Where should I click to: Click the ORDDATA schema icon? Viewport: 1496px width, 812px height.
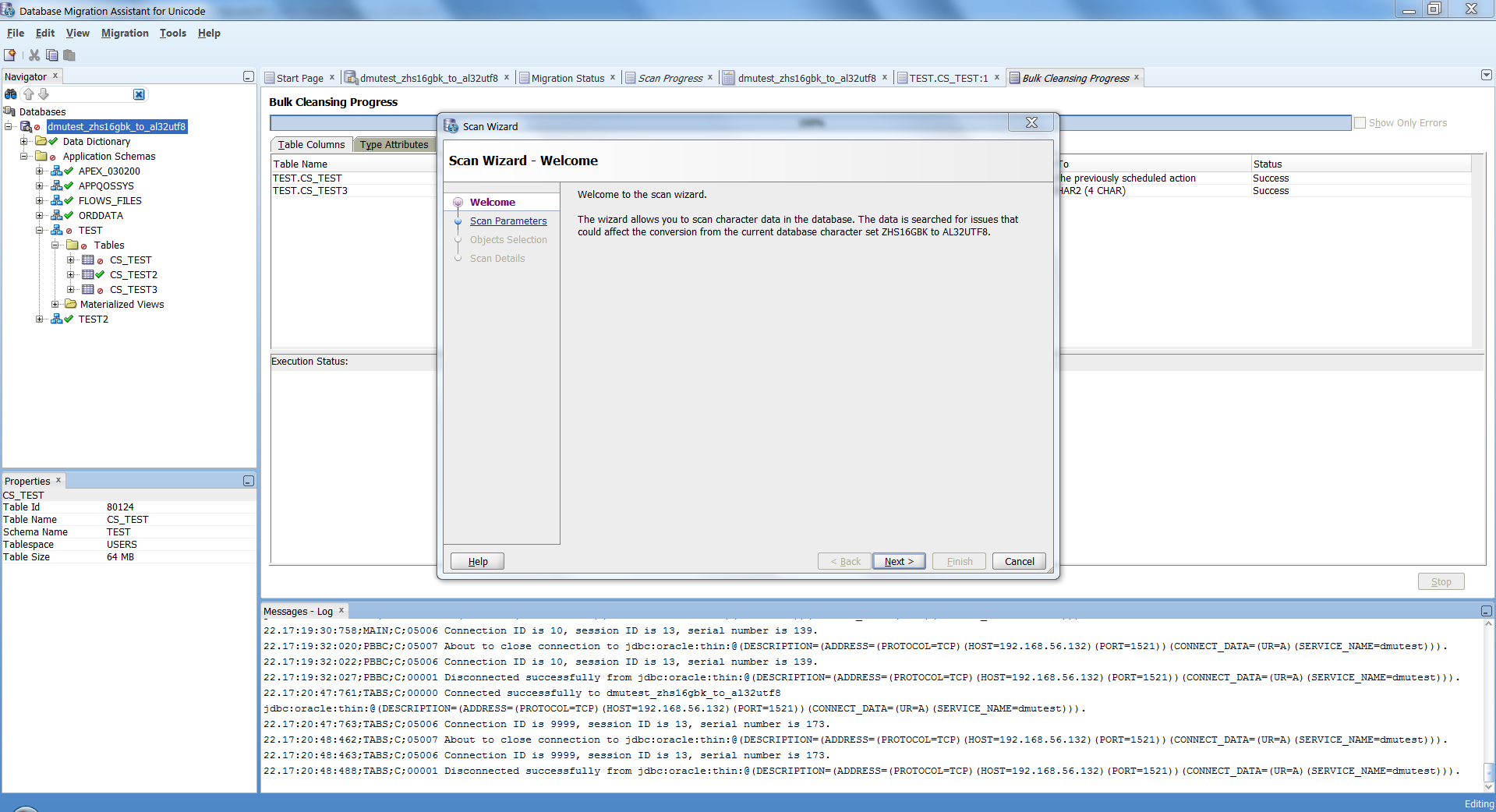tap(57, 215)
